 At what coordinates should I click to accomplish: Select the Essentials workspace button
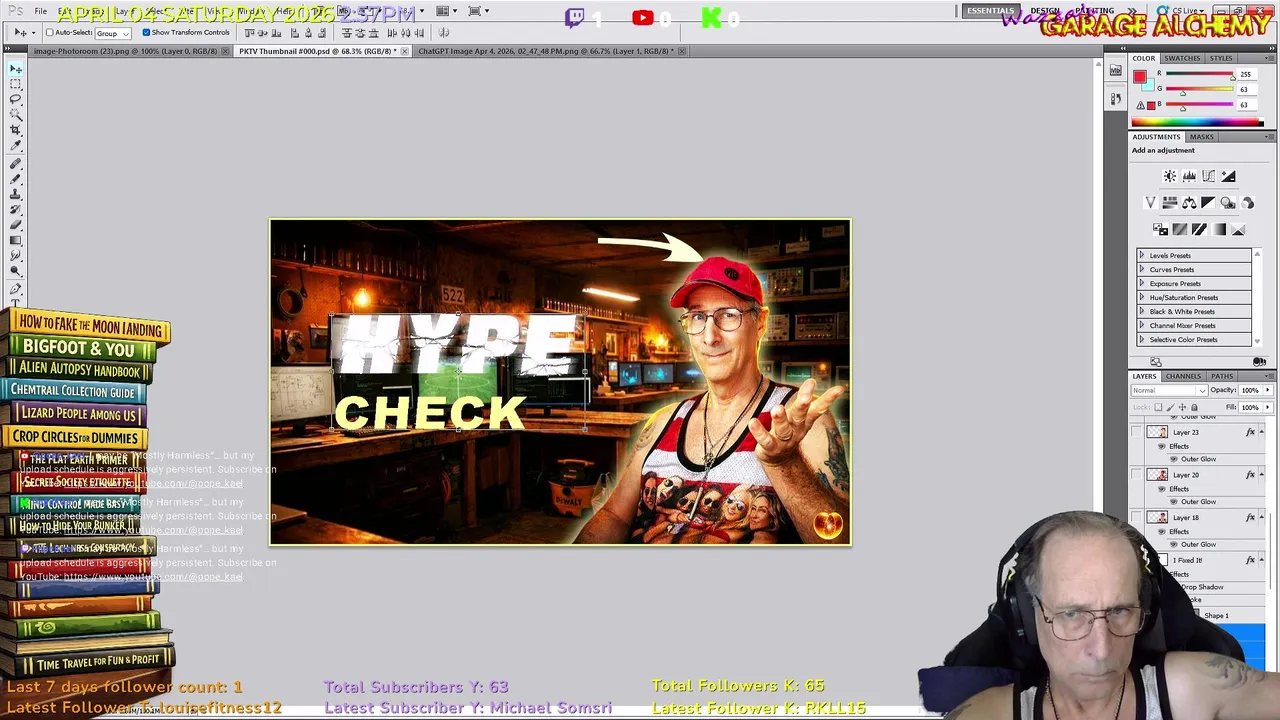[x=990, y=11]
